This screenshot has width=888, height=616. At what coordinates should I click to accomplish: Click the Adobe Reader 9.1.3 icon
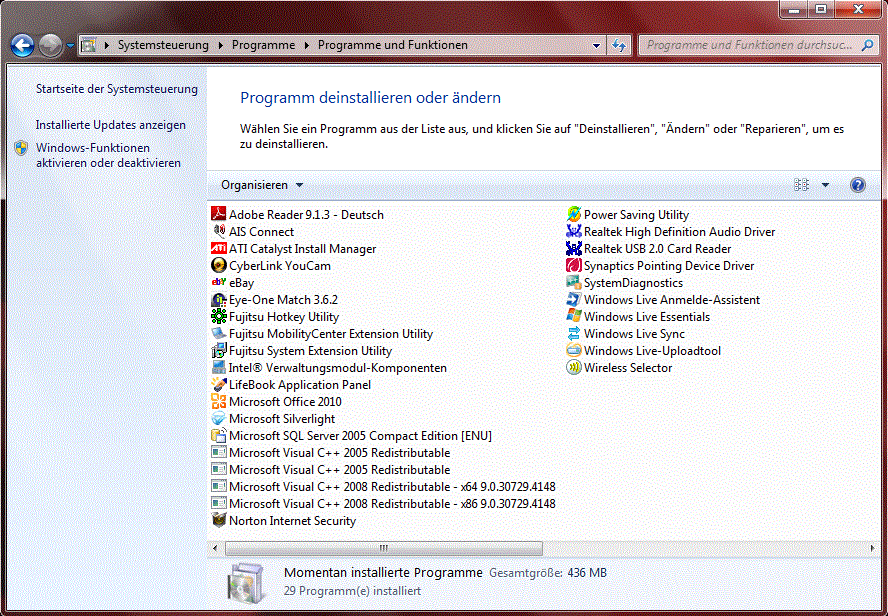tap(219, 214)
